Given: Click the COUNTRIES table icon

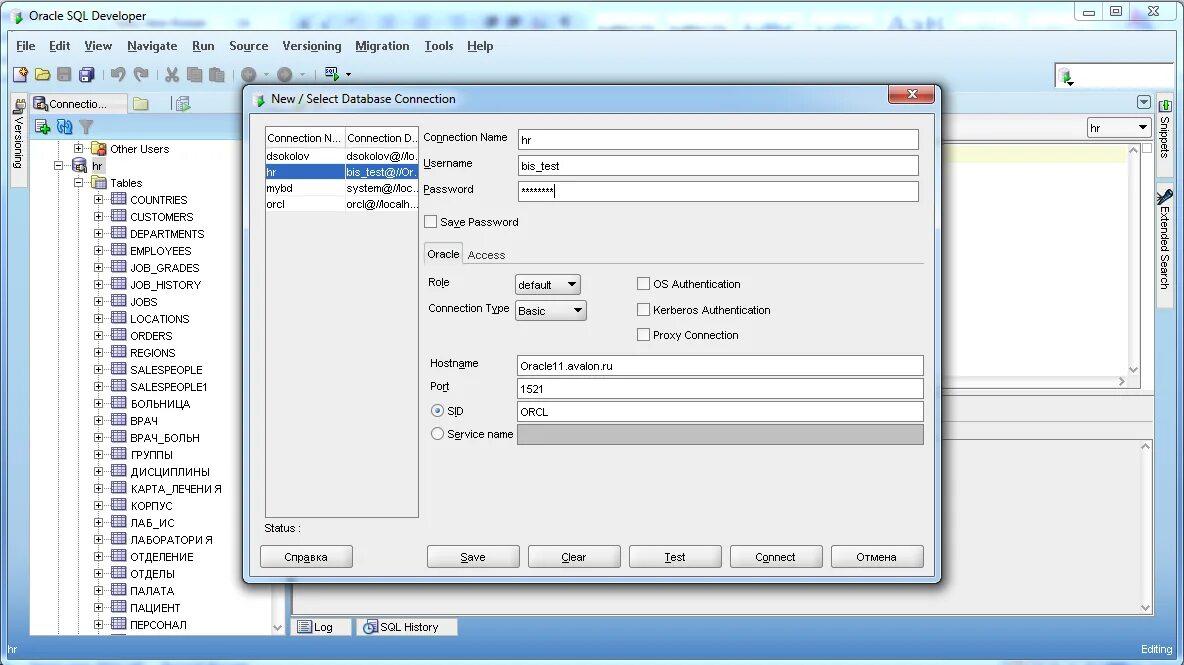Looking at the screenshot, I should (119, 199).
